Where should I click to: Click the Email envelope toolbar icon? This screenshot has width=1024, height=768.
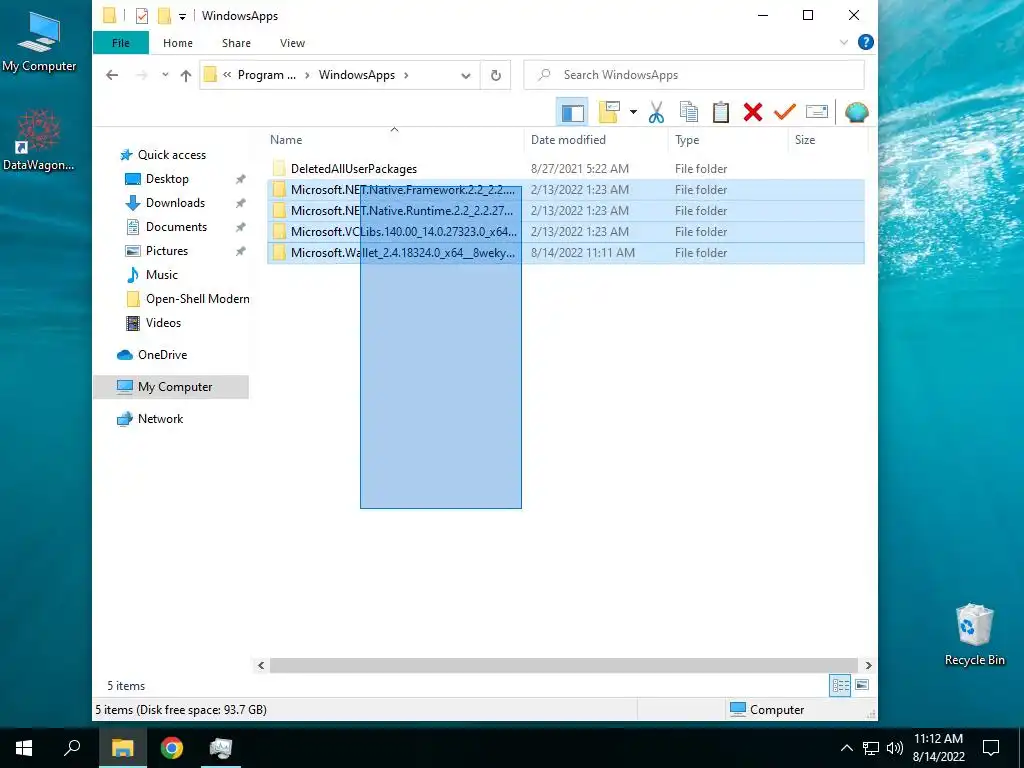click(817, 112)
